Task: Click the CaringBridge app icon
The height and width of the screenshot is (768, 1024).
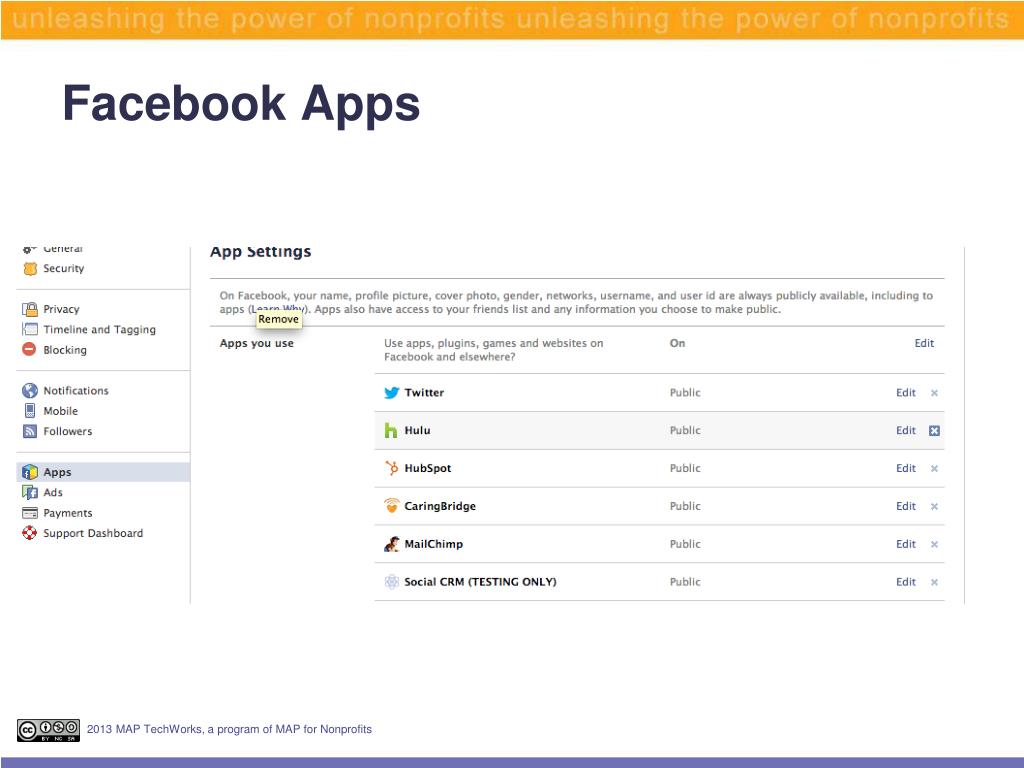Action: click(x=391, y=505)
